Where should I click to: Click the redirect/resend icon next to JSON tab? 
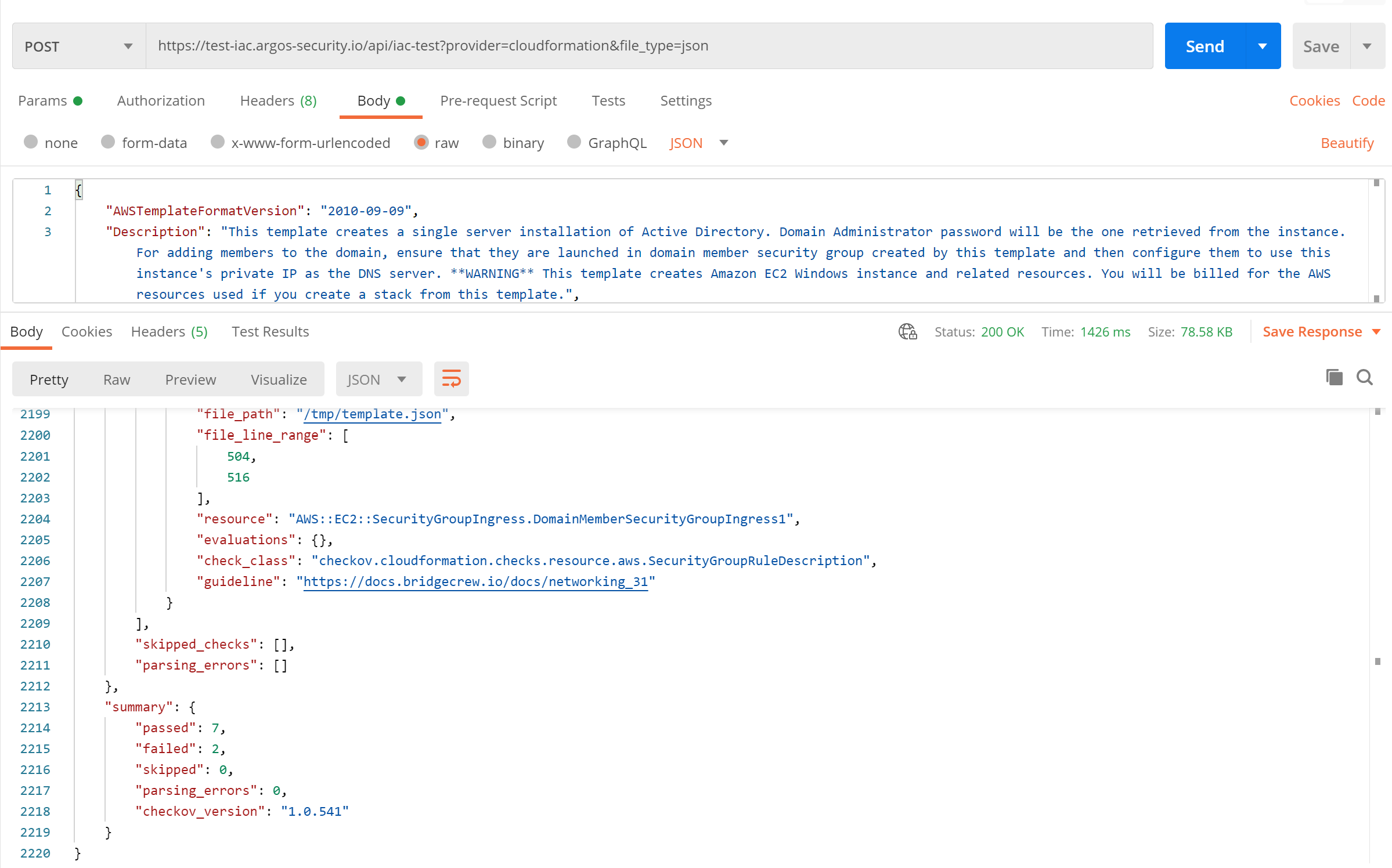click(x=451, y=378)
